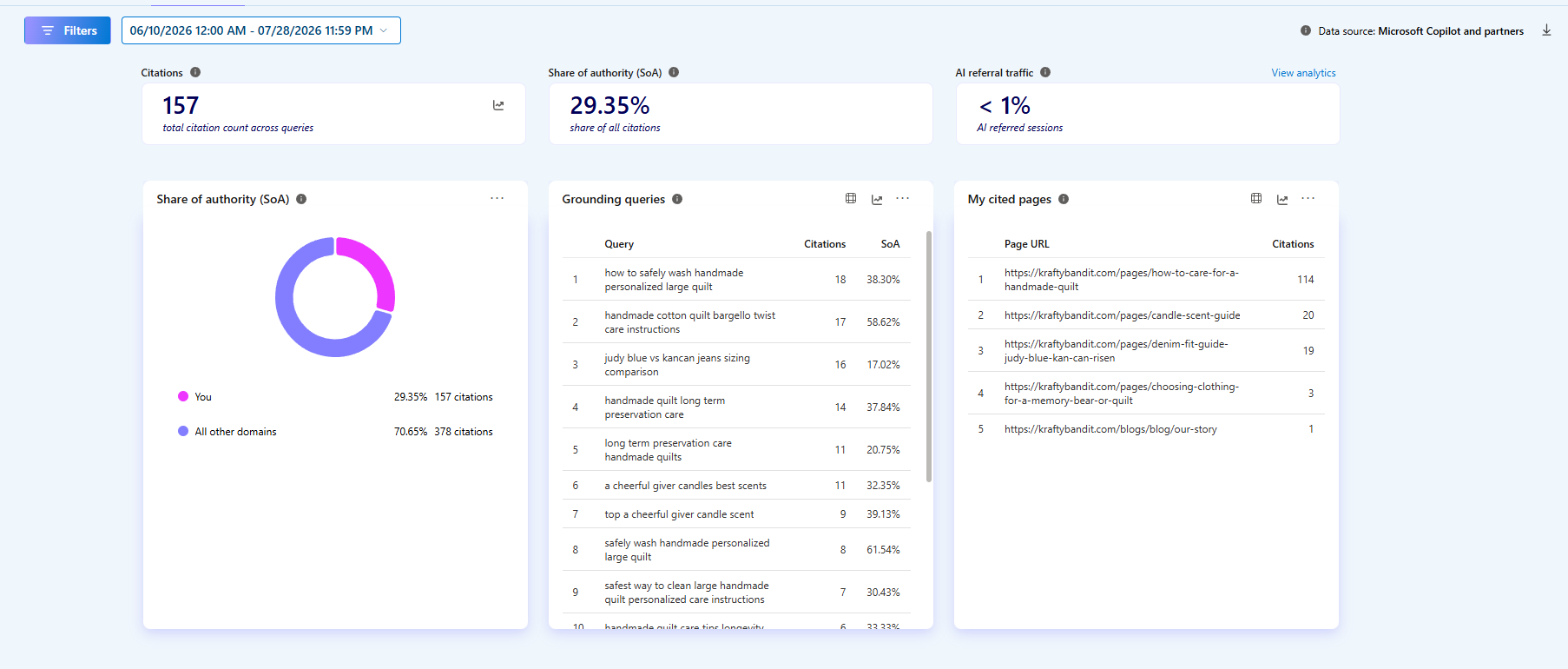Click the data source info icon
1568x669 pixels.
(x=1306, y=30)
